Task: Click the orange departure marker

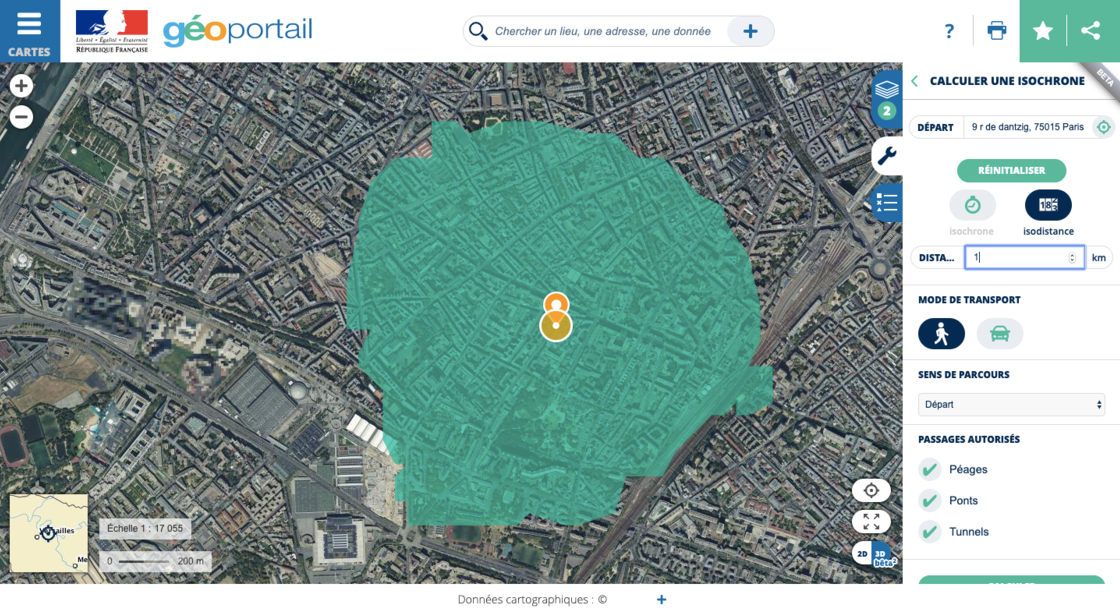Action: click(x=556, y=304)
